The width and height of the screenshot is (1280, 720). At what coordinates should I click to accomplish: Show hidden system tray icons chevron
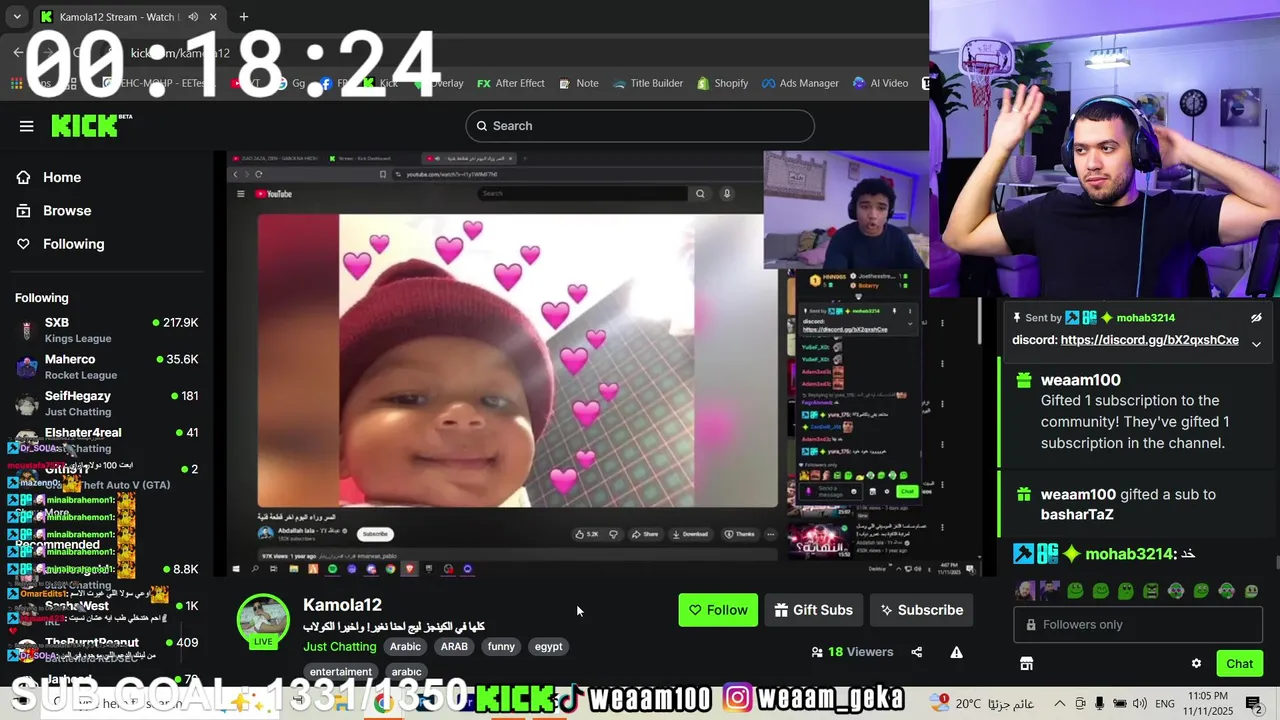tap(1059, 703)
